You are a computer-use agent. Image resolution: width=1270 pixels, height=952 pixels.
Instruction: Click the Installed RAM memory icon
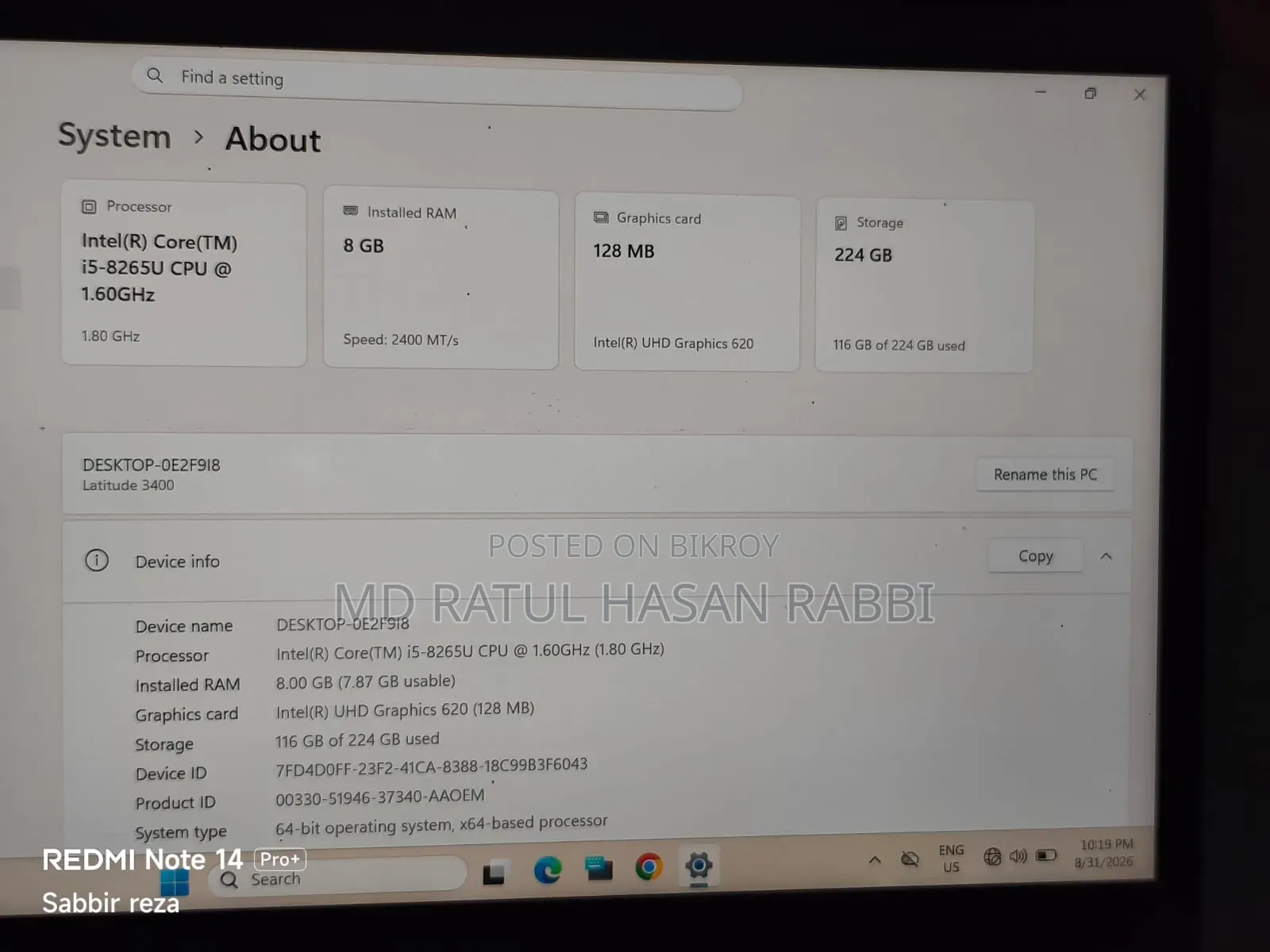click(x=351, y=211)
